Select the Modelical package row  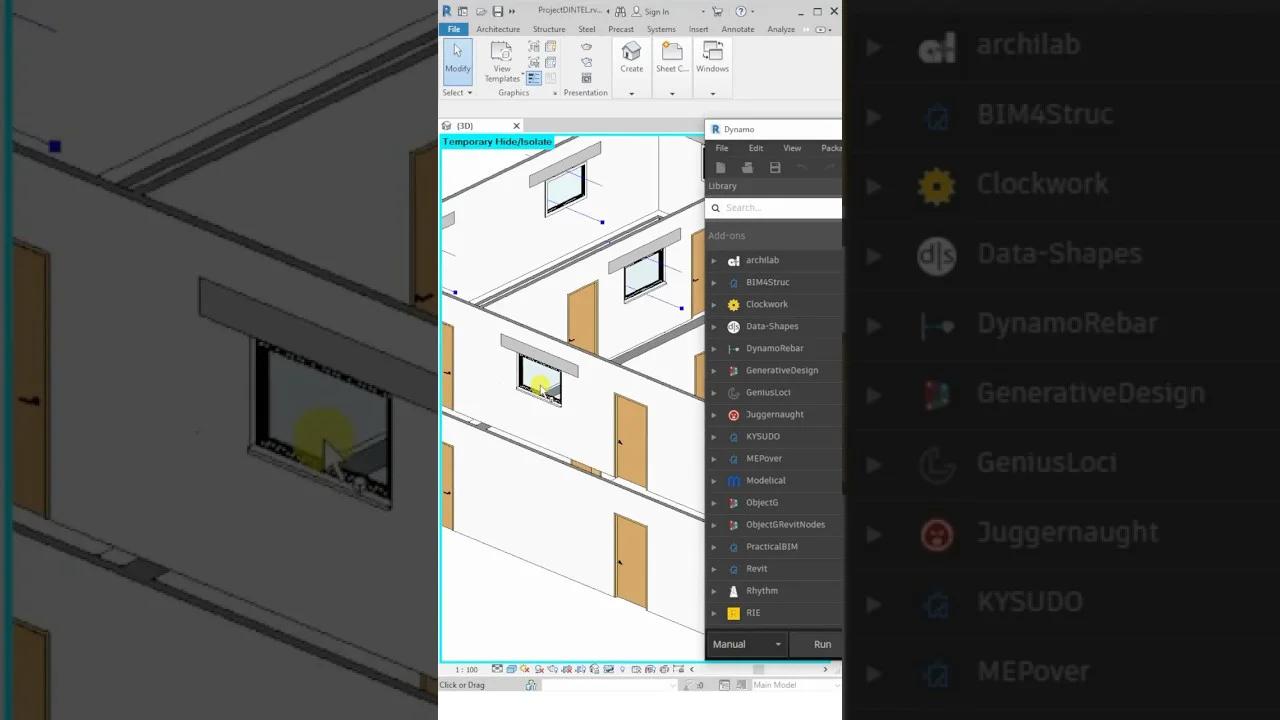774,480
